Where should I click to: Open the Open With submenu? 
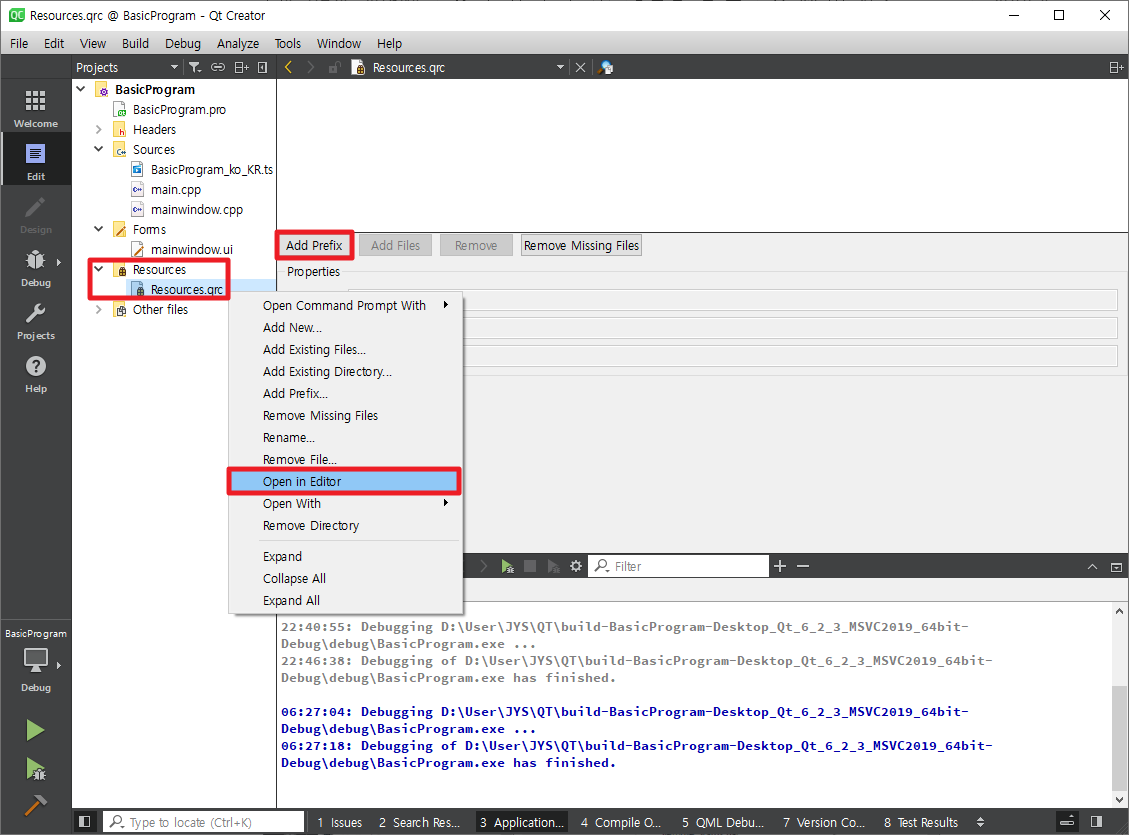[x=344, y=503]
